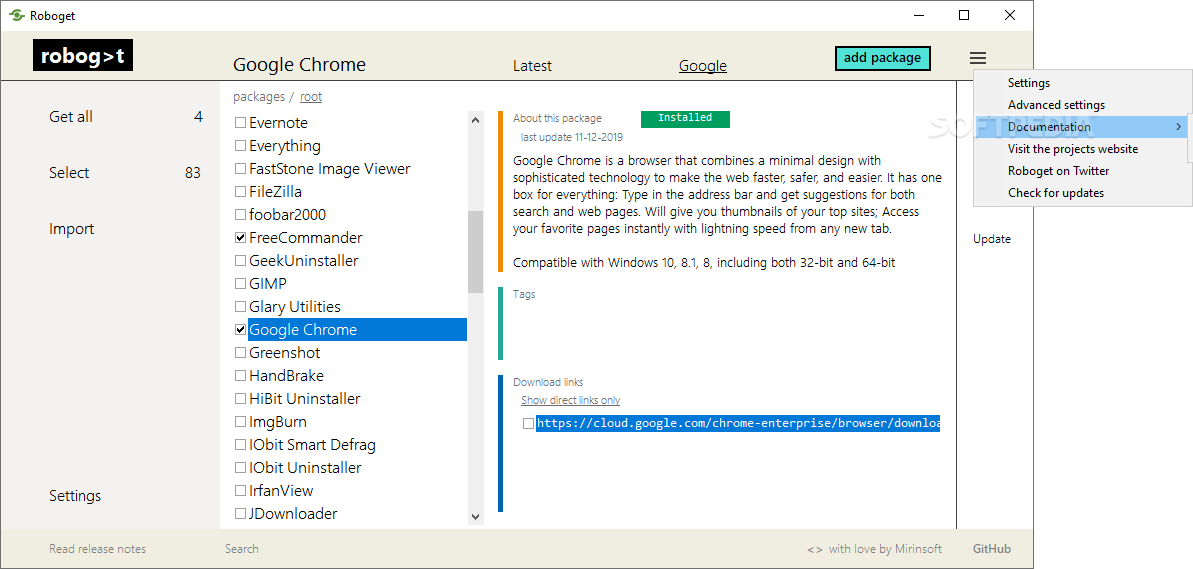Check the FastStone Image Viewer box

[240, 169]
